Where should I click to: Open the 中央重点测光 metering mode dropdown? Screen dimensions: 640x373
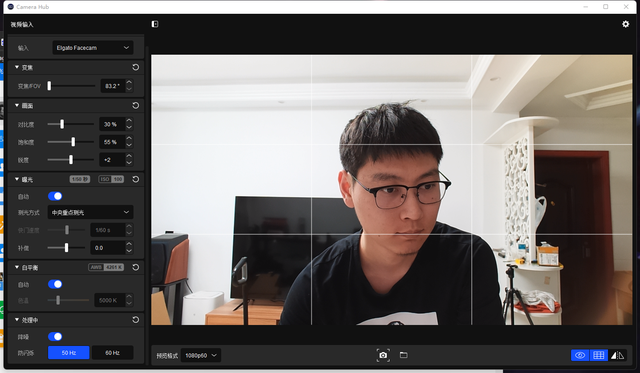pos(90,212)
